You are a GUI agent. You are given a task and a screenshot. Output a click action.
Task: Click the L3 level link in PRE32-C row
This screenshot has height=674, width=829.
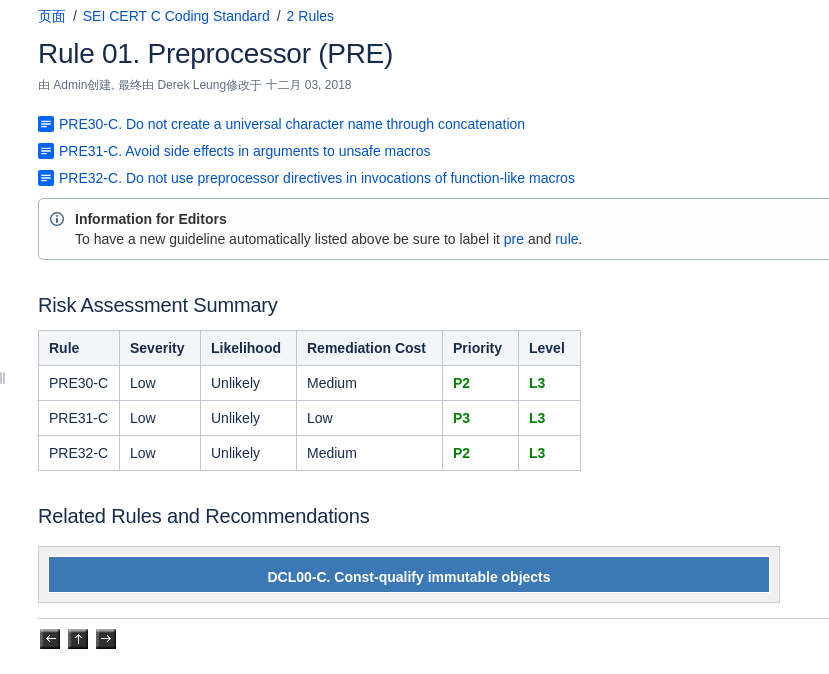pos(537,453)
